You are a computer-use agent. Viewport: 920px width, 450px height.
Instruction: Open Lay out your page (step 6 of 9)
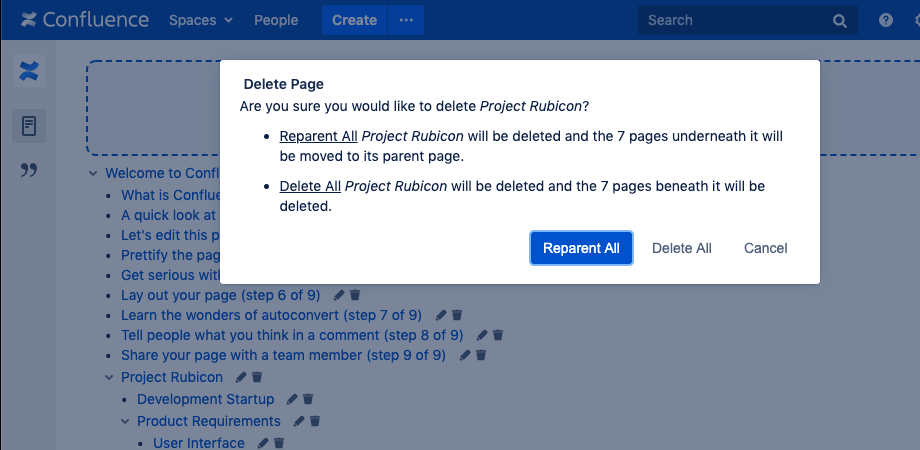[221, 295]
